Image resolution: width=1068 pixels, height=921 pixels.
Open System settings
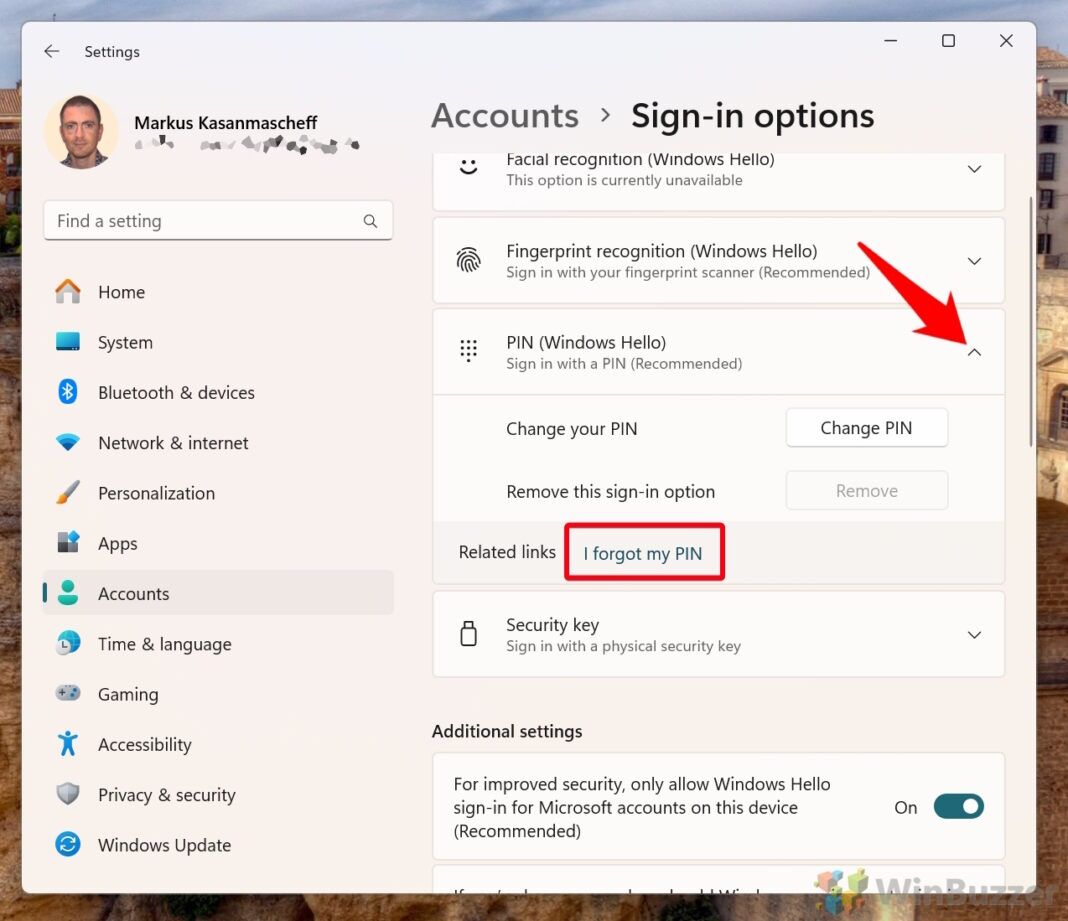coord(218,342)
